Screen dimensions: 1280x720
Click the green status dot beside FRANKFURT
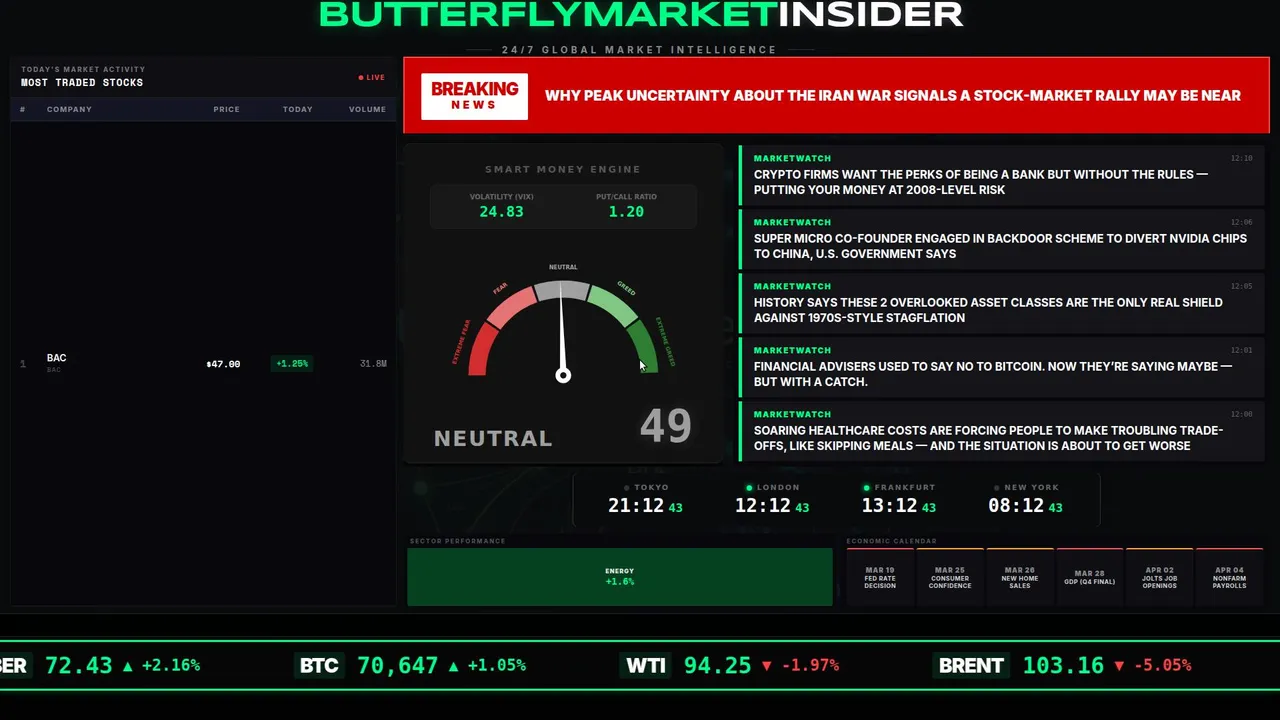coord(867,488)
